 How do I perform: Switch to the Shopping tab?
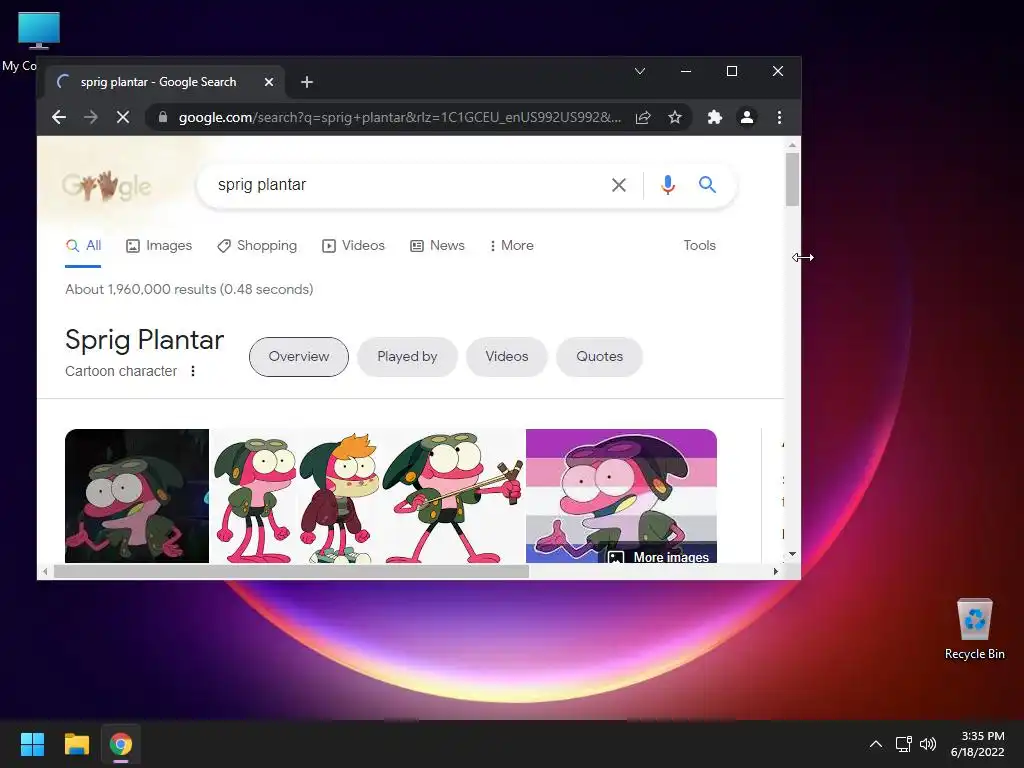click(x=257, y=246)
